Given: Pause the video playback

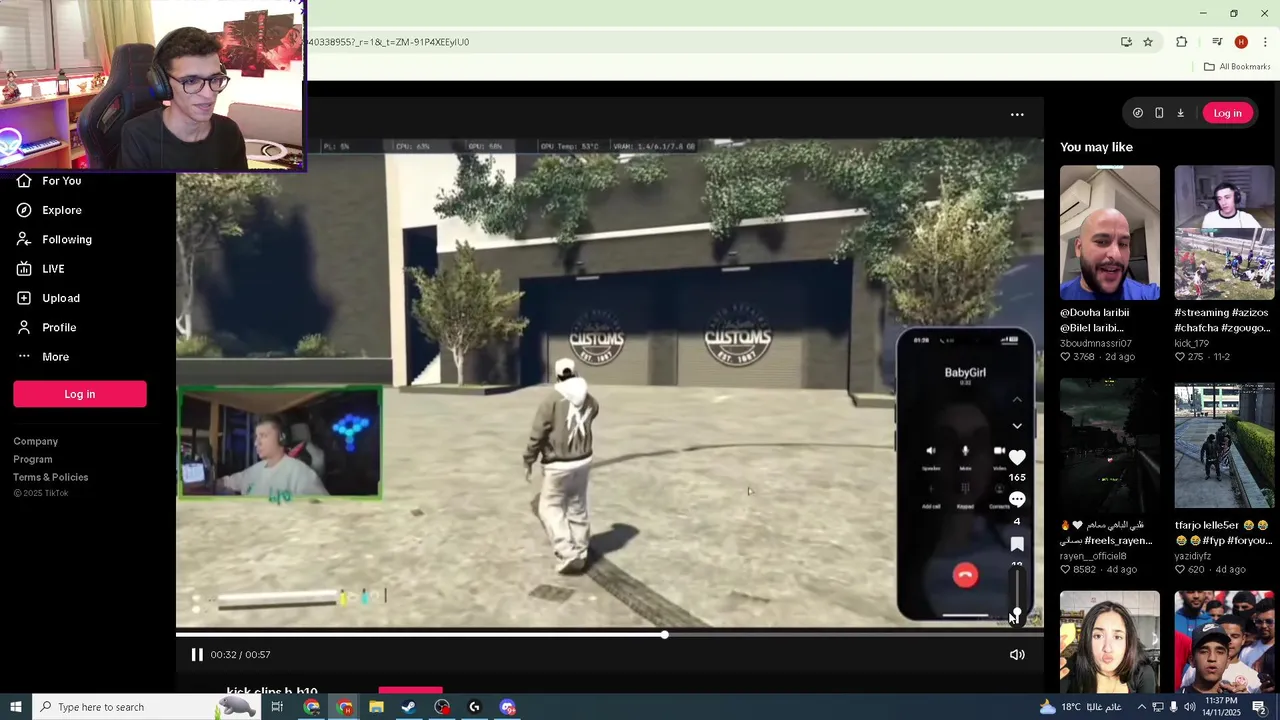Looking at the screenshot, I should 197,655.
